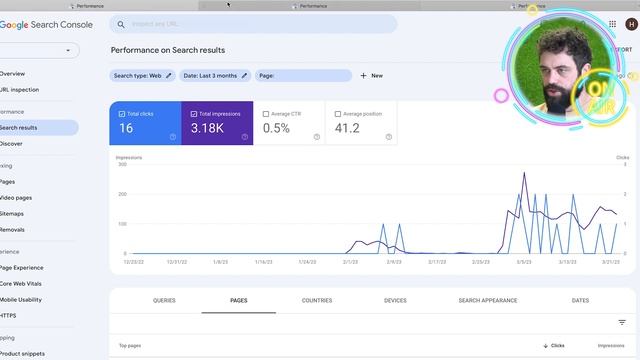Viewport: 640px width, 360px height.
Task: Open Video pages in the sidebar
Action: 16,198
